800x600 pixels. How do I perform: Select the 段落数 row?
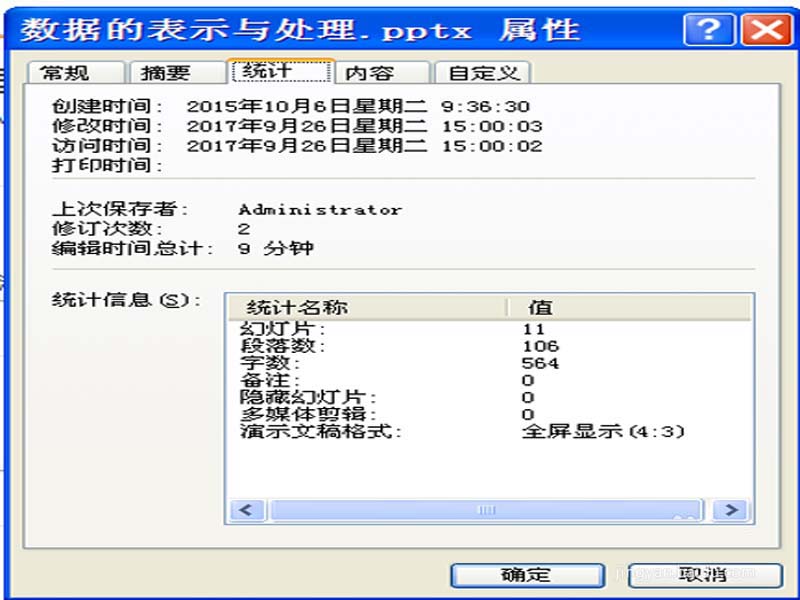pos(489,346)
